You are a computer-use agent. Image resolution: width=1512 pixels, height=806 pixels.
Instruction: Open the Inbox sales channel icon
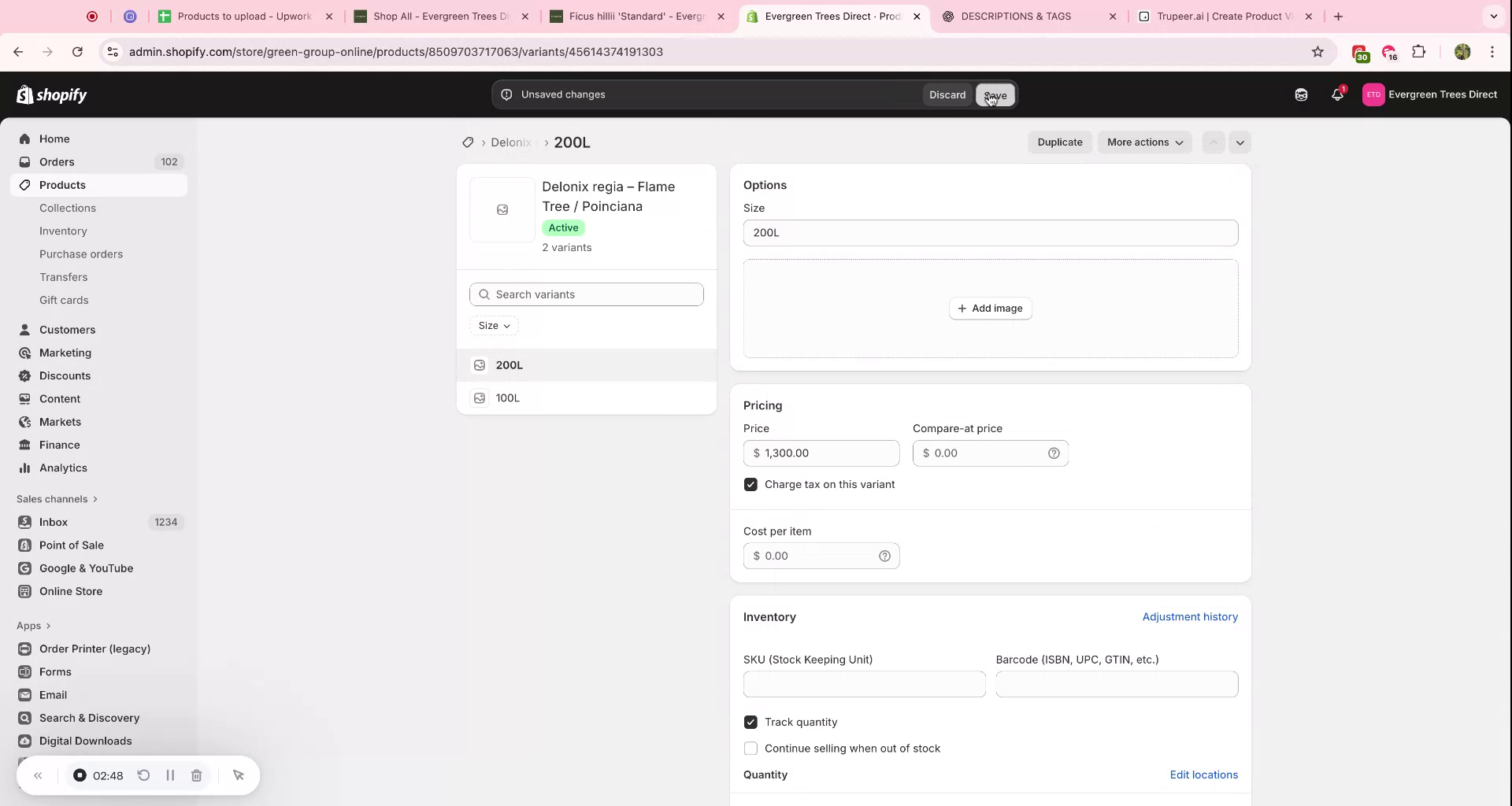pyautogui.click(x=24, y=522)
